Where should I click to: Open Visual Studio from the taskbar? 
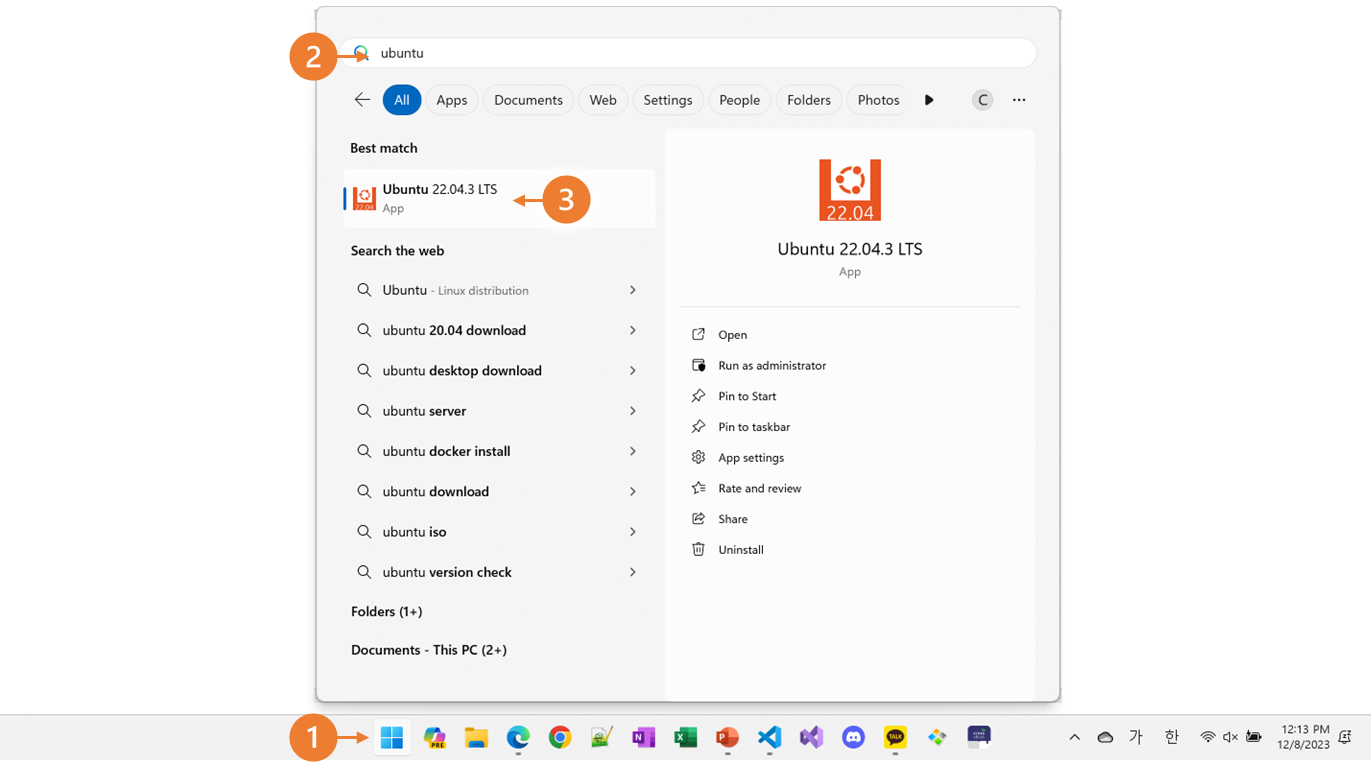811,738
